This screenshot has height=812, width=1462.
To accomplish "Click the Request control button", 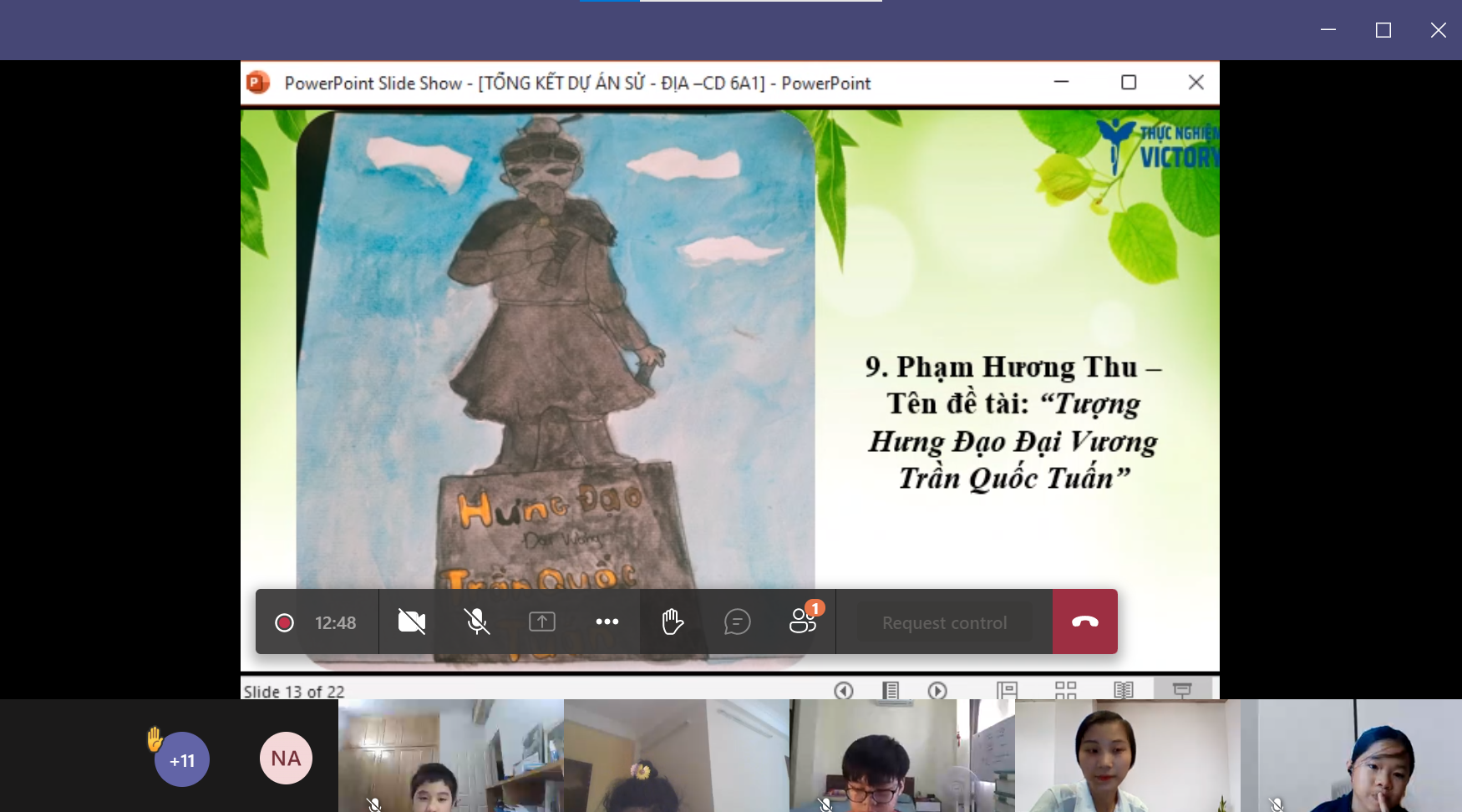I will [944, 623].
